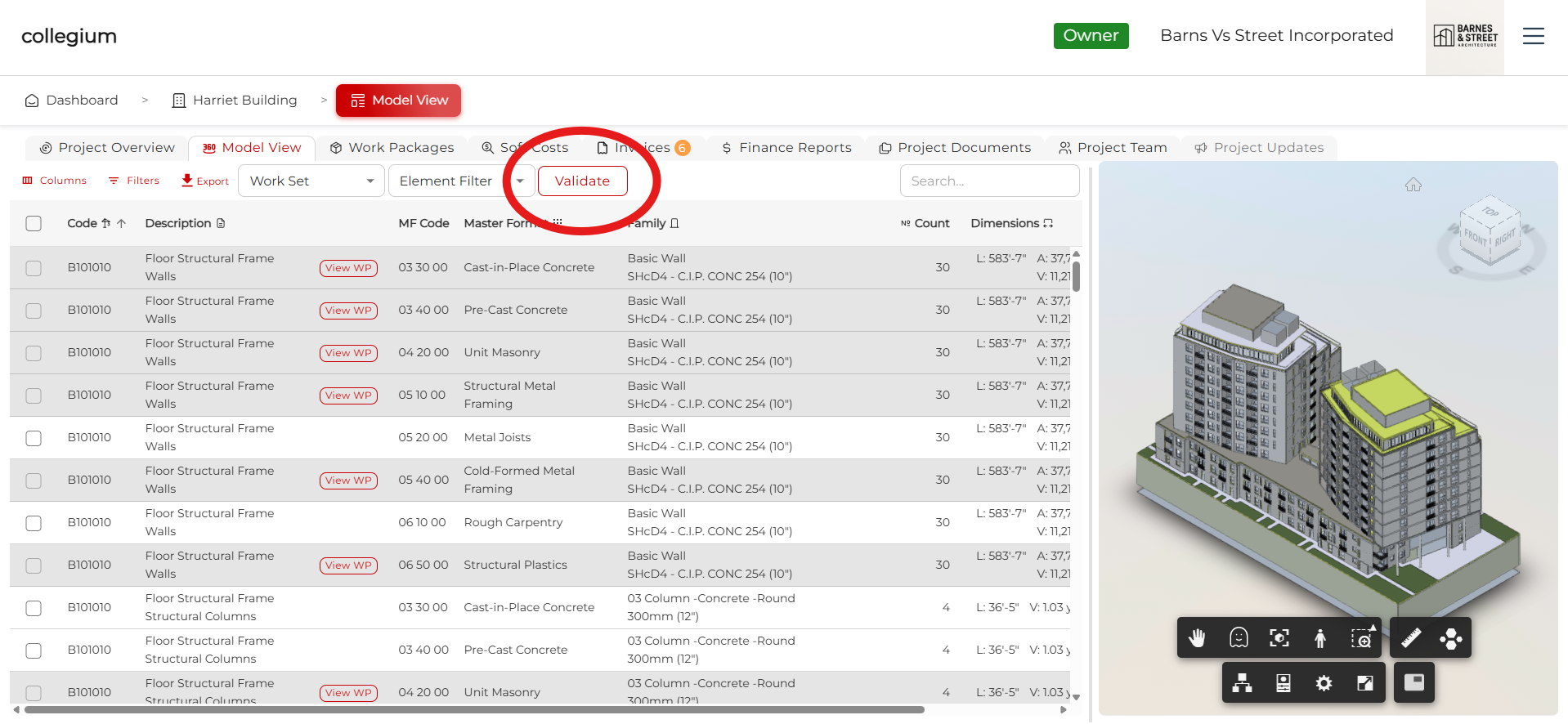Export the table data
This screenshot has height=724, width=1568.
click(205, 181)
